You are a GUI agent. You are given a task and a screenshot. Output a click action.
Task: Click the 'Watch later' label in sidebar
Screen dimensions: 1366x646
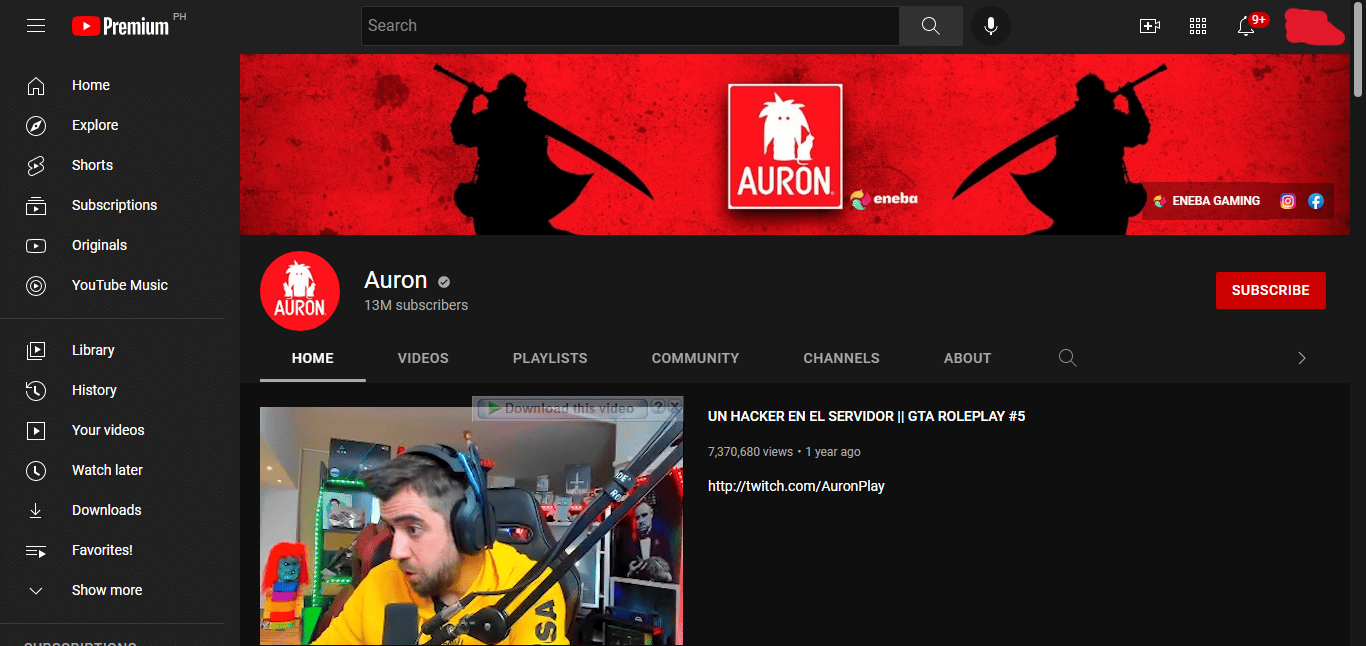(107, 471)
